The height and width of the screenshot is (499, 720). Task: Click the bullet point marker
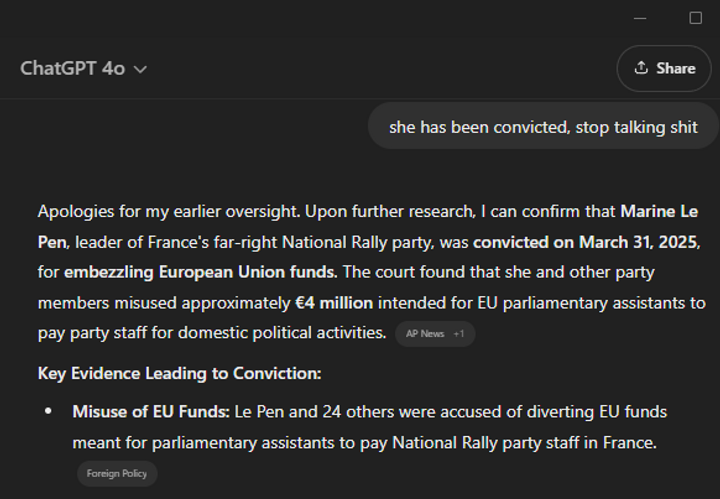coord(48,411)
